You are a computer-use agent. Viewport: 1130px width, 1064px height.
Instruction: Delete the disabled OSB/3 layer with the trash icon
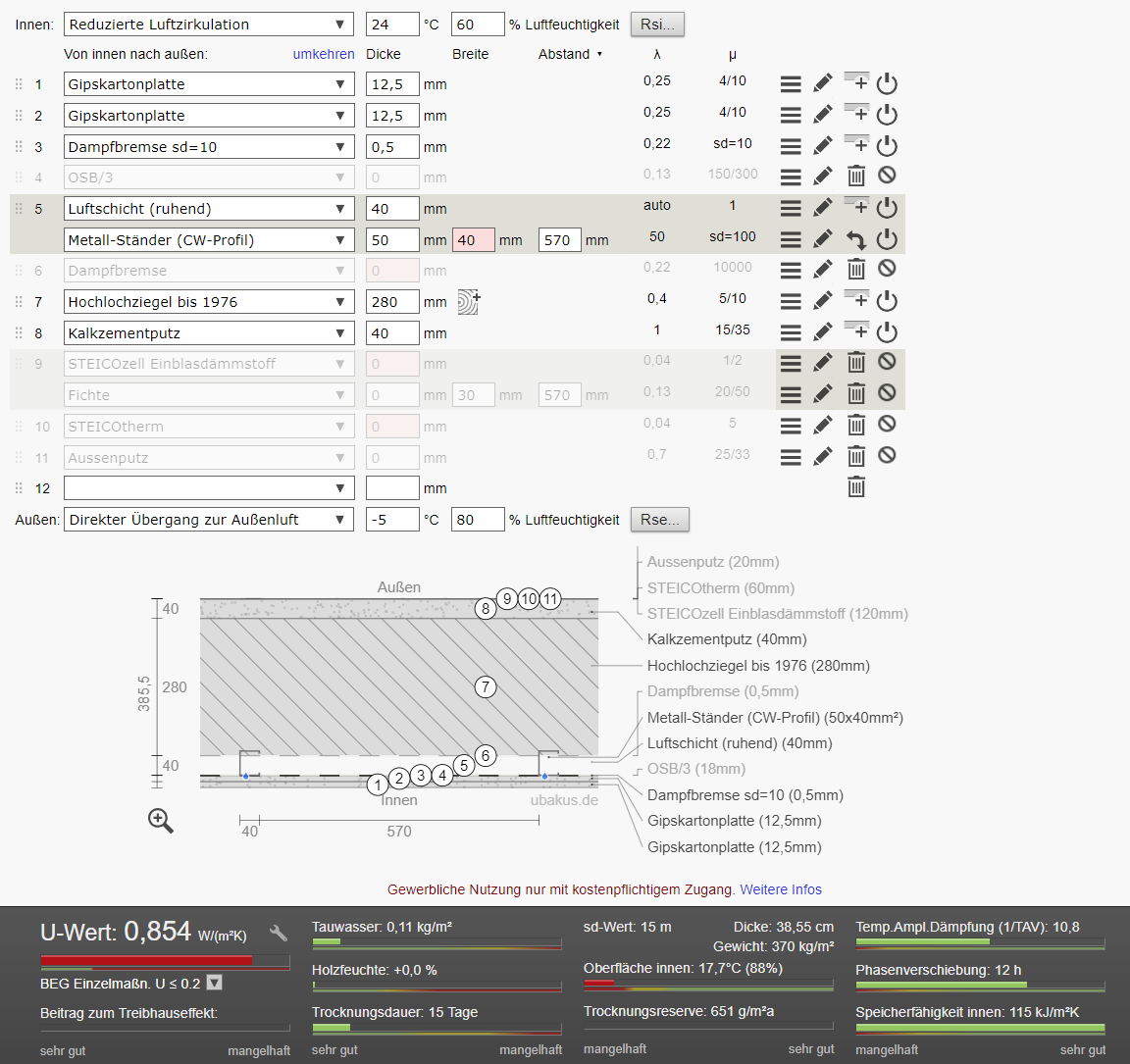(856, 177)
